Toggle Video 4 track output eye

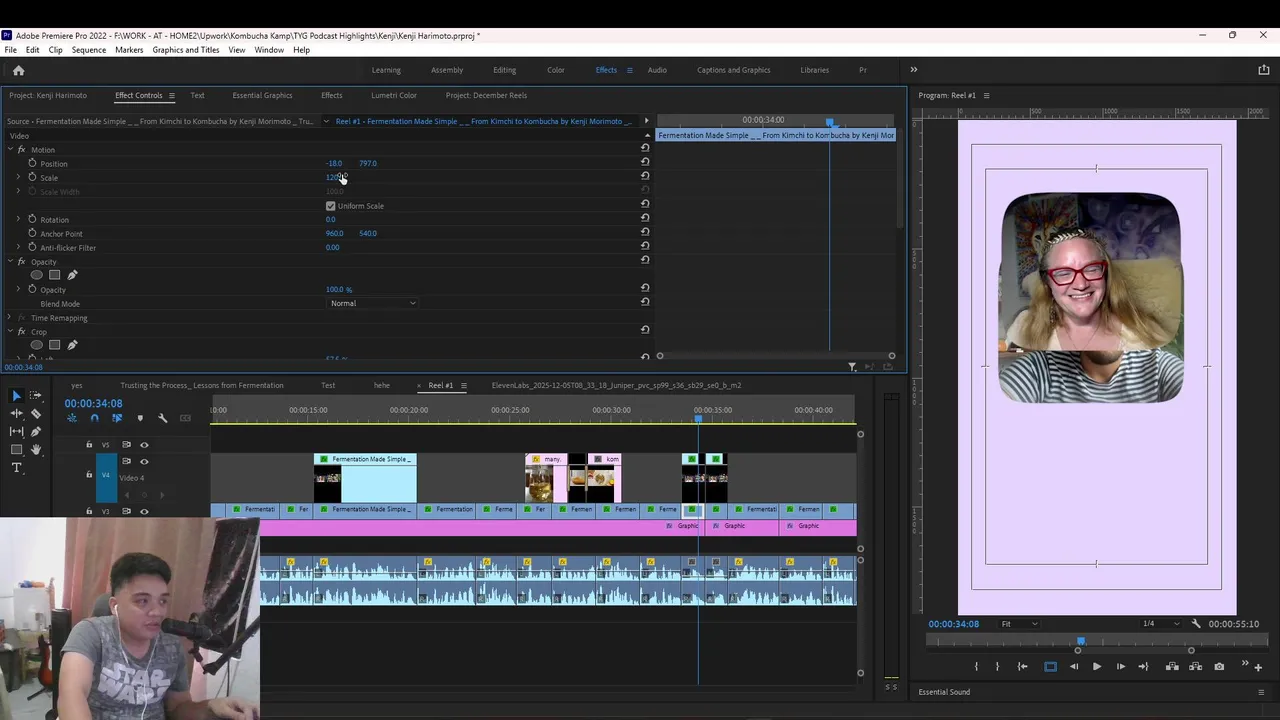pyautogui.click(x=144, y=461)
